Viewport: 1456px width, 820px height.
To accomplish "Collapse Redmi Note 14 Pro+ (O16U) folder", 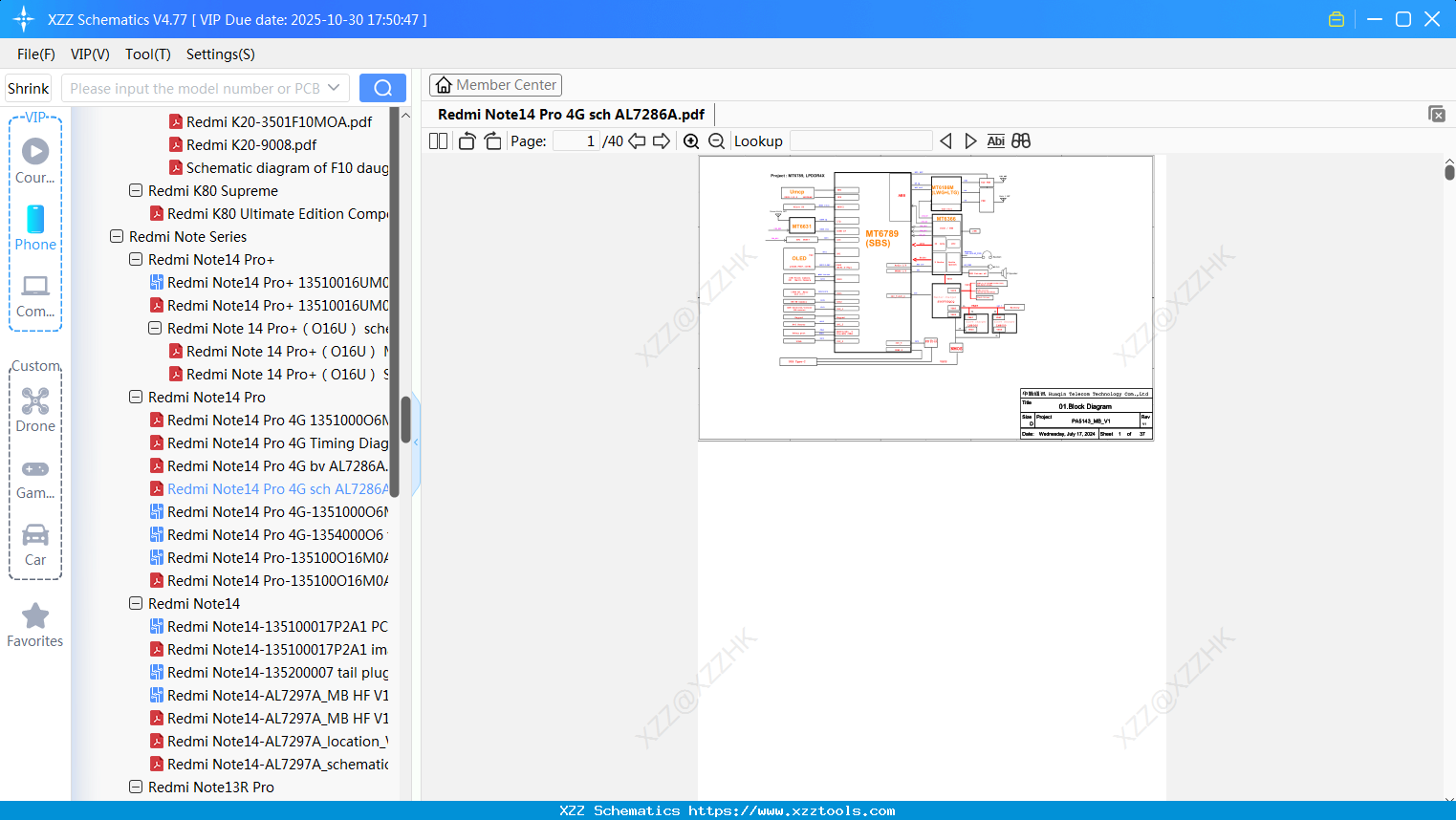I will coord(155,328).
